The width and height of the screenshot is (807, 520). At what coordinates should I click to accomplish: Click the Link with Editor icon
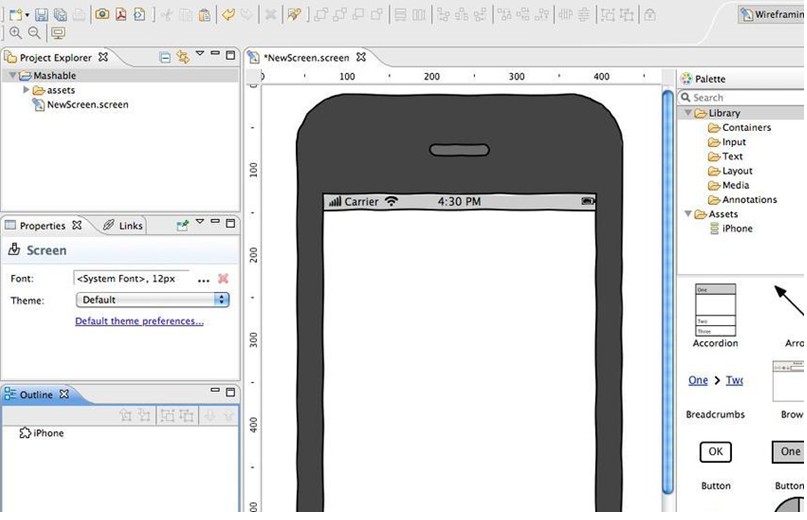coord(182,57)
